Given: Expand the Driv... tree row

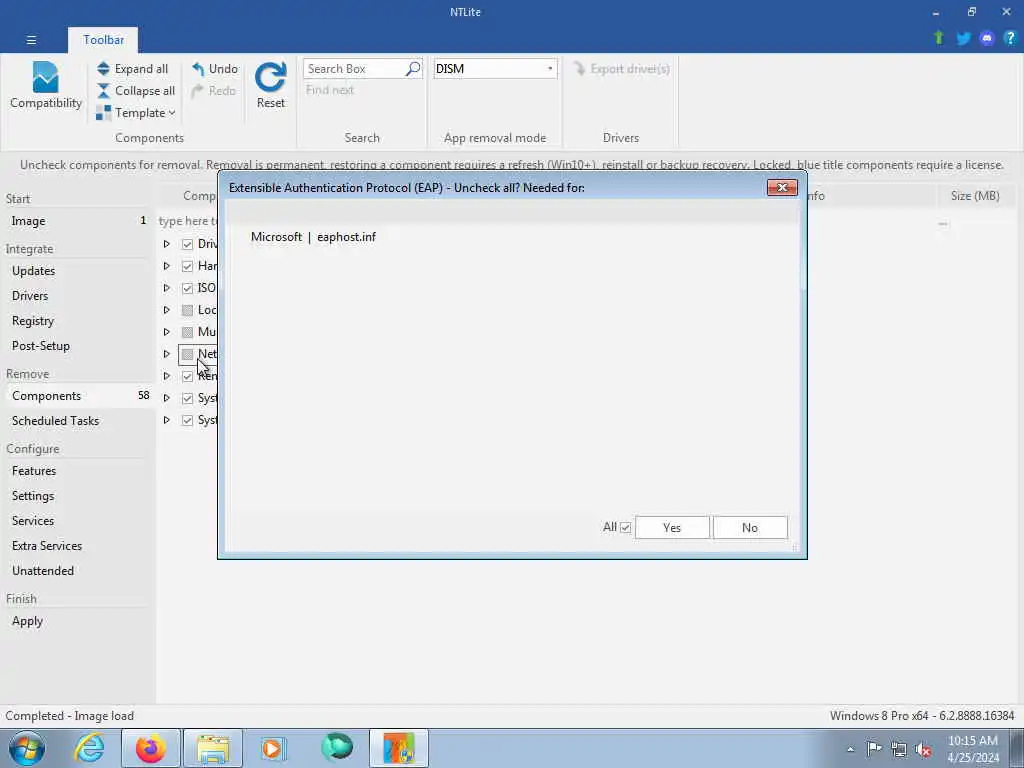Looking at the screenshot, I should (167, 244).
